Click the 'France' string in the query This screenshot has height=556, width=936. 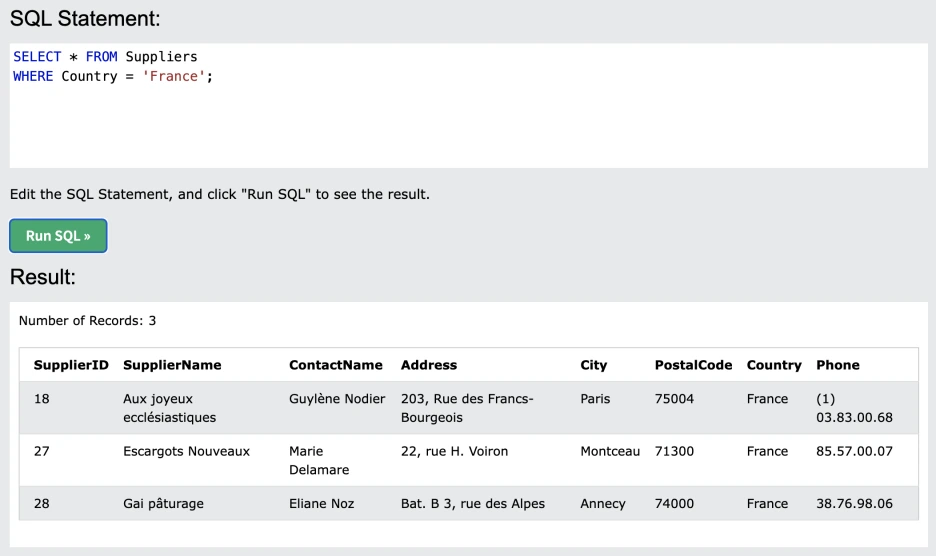[x=175, y=76]
